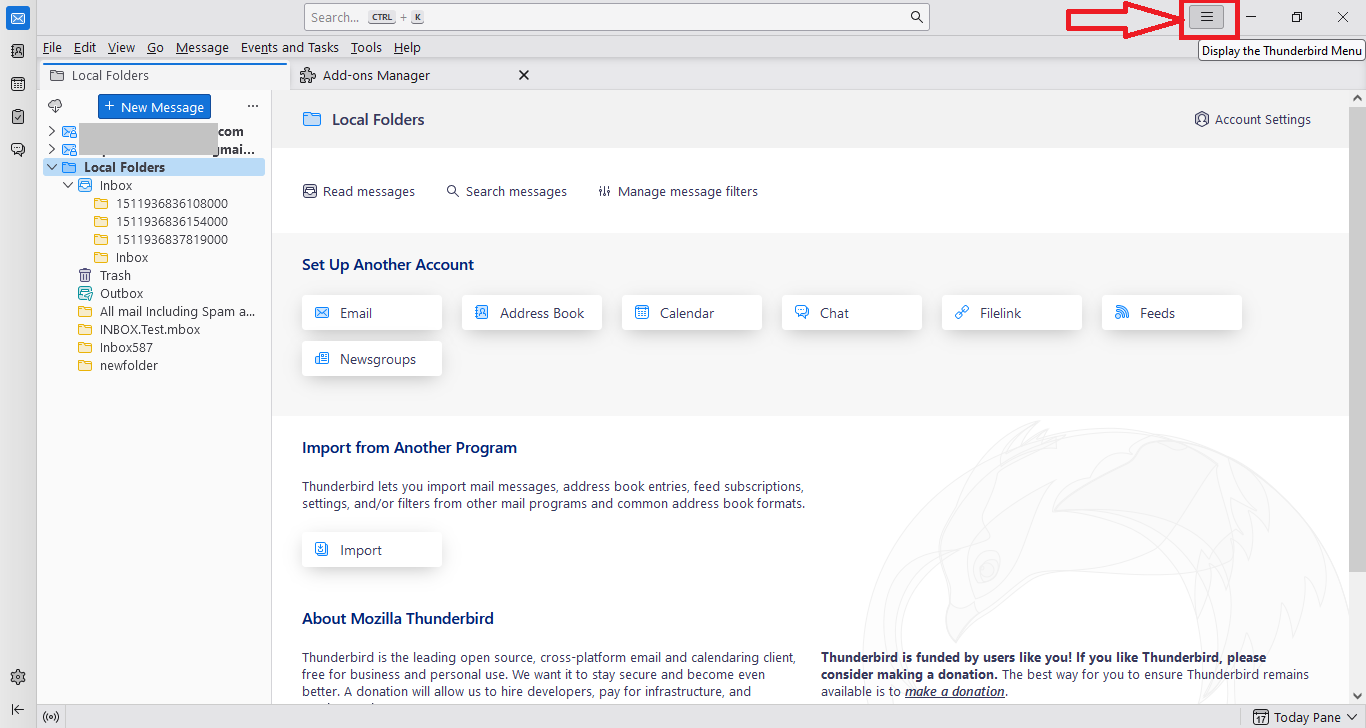The image size is (1366, 728).
Task: Set up an Address Book
Action: (x=532, y=313)
